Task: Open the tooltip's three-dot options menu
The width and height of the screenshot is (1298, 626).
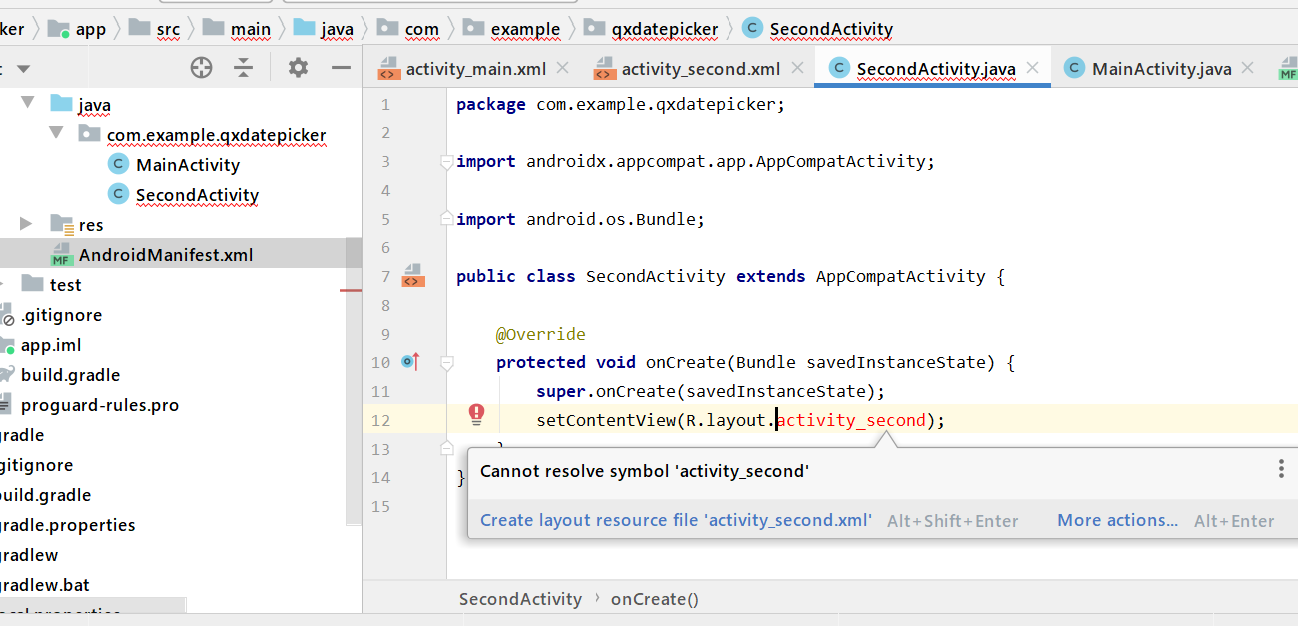Action: (x=1281, y=469)
